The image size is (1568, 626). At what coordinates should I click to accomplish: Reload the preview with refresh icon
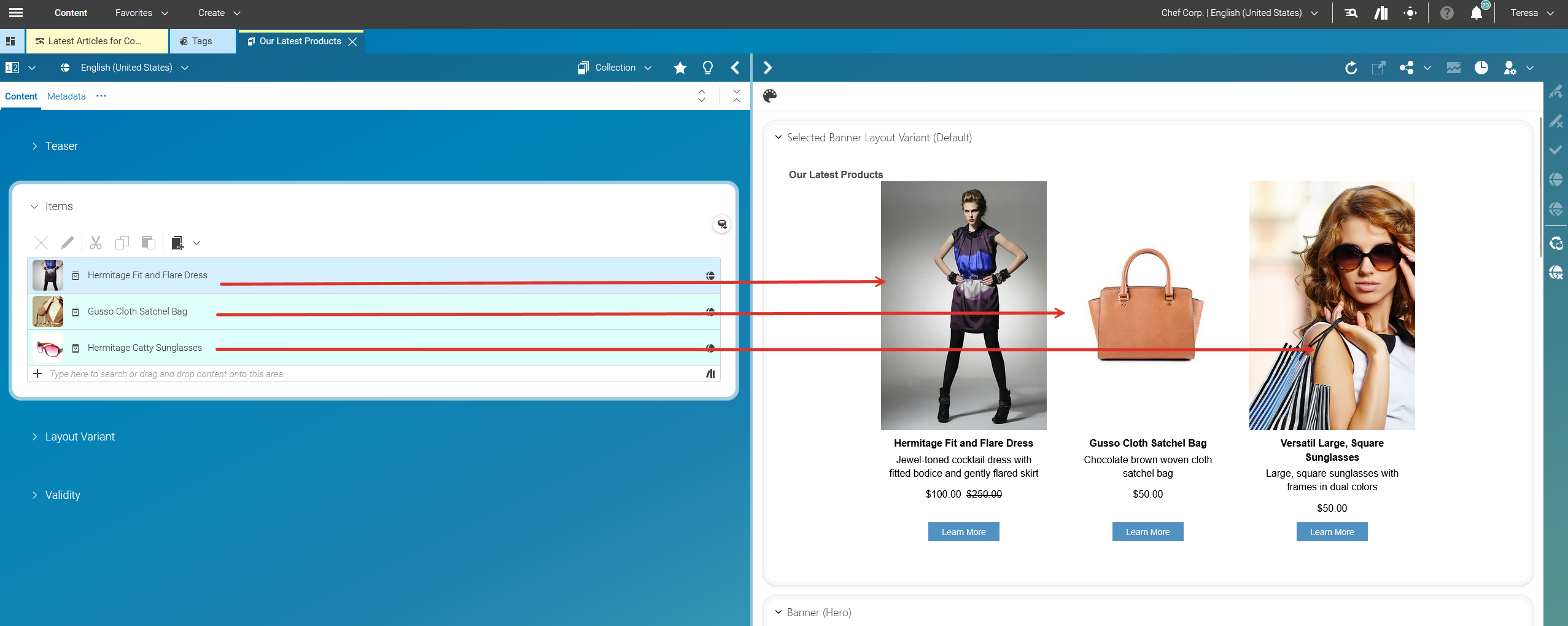tap(1351, 68)
